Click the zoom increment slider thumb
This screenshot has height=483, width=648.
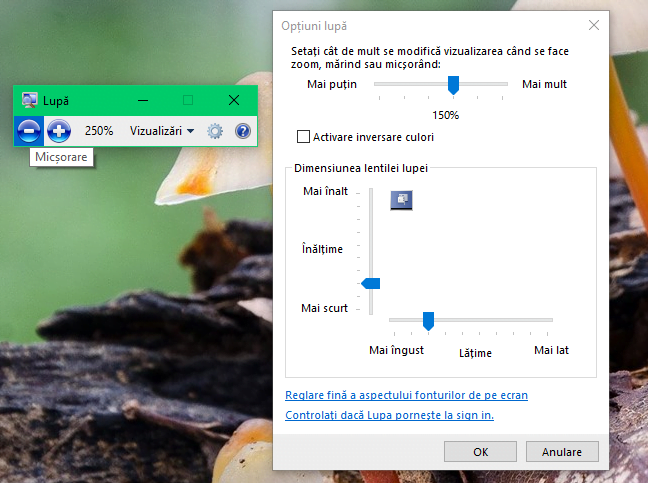(x=453, y=85)
